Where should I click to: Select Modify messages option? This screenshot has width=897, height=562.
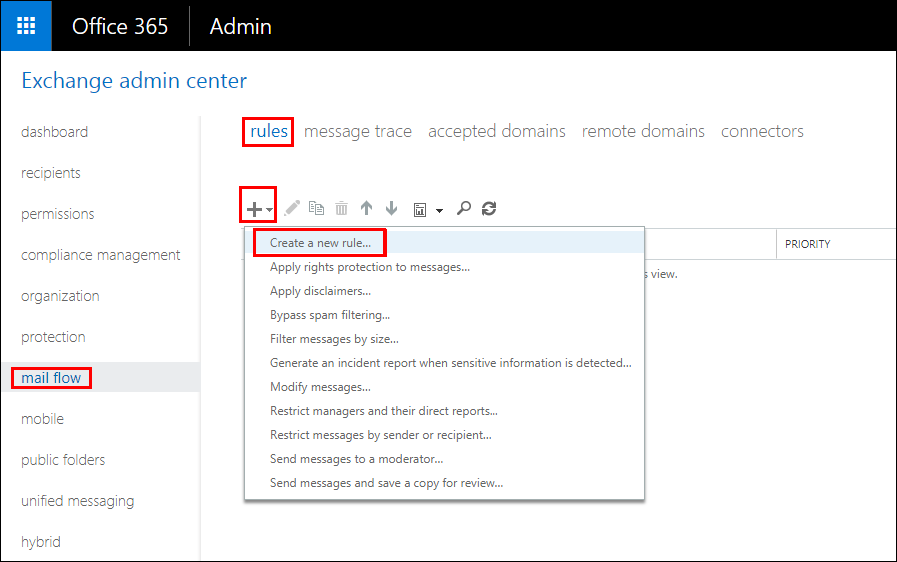444,387
